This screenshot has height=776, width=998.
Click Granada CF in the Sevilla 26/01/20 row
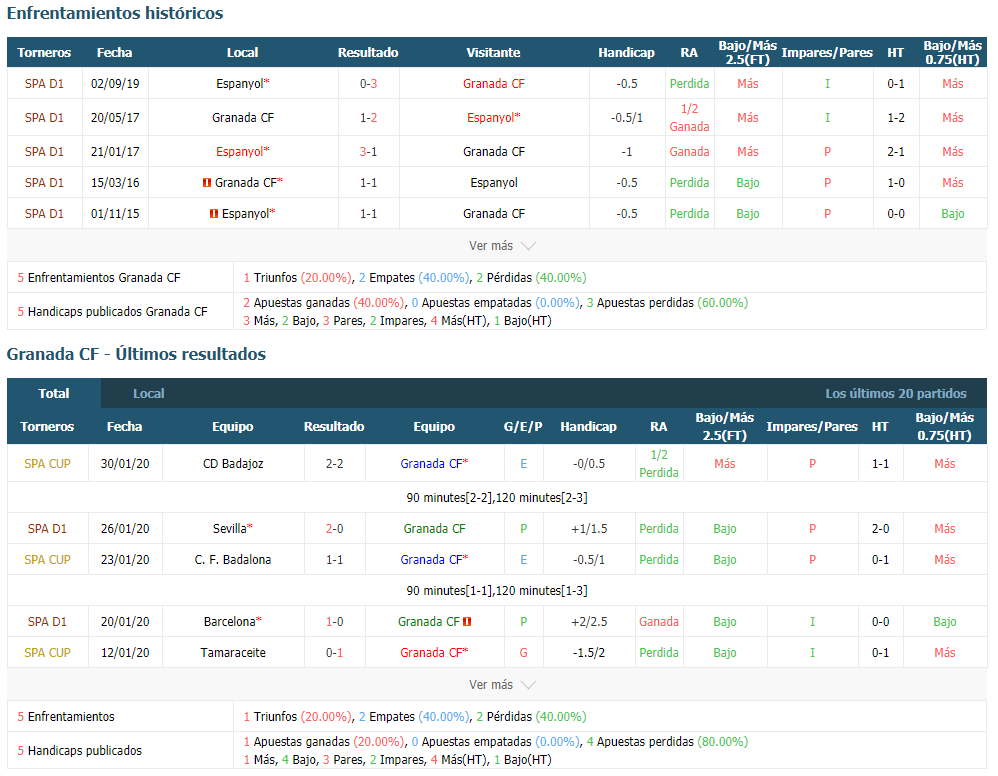pos(434,529)
